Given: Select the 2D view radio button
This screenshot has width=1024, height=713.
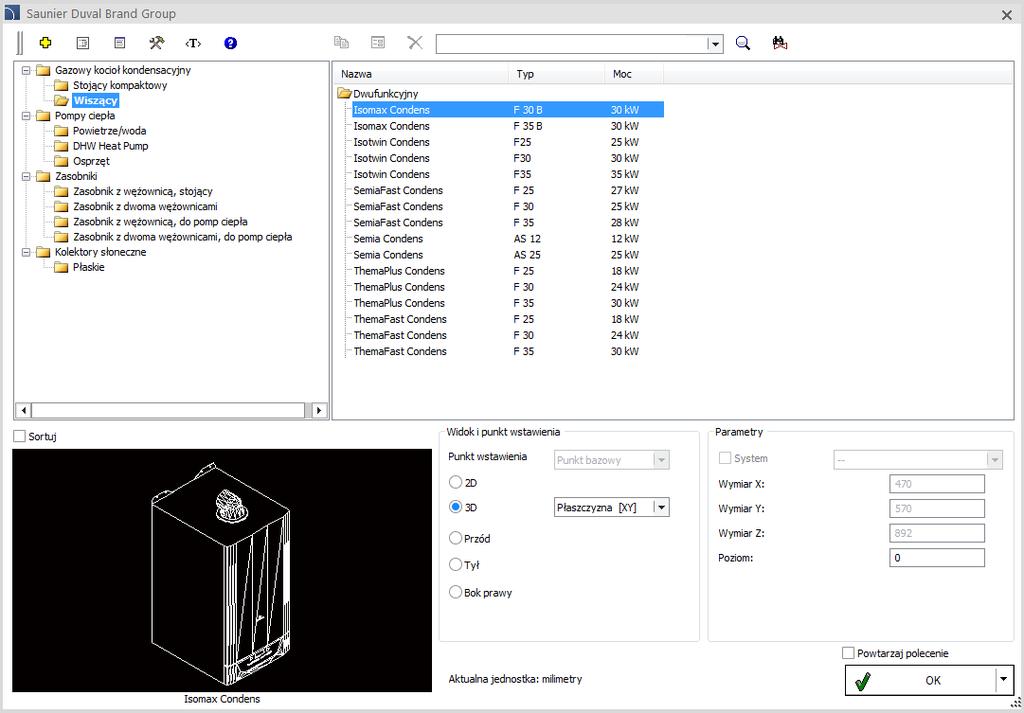Looking at the screenshot, I should pos(455,483).
